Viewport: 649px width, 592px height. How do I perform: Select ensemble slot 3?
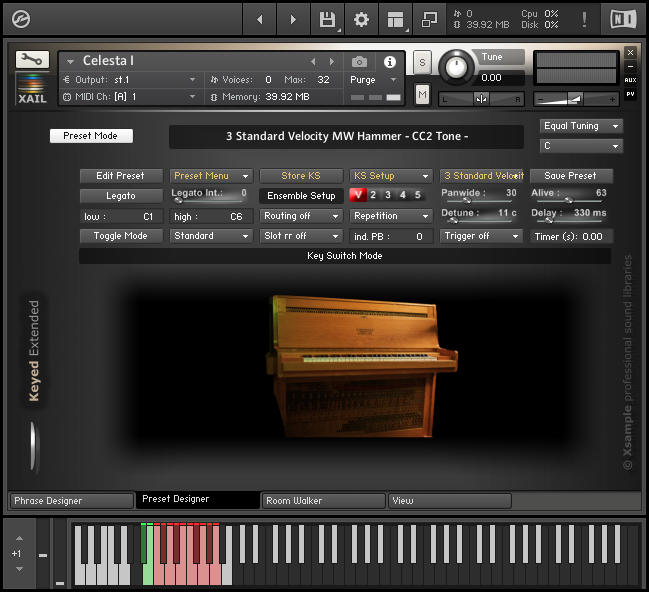click(388, 195)
